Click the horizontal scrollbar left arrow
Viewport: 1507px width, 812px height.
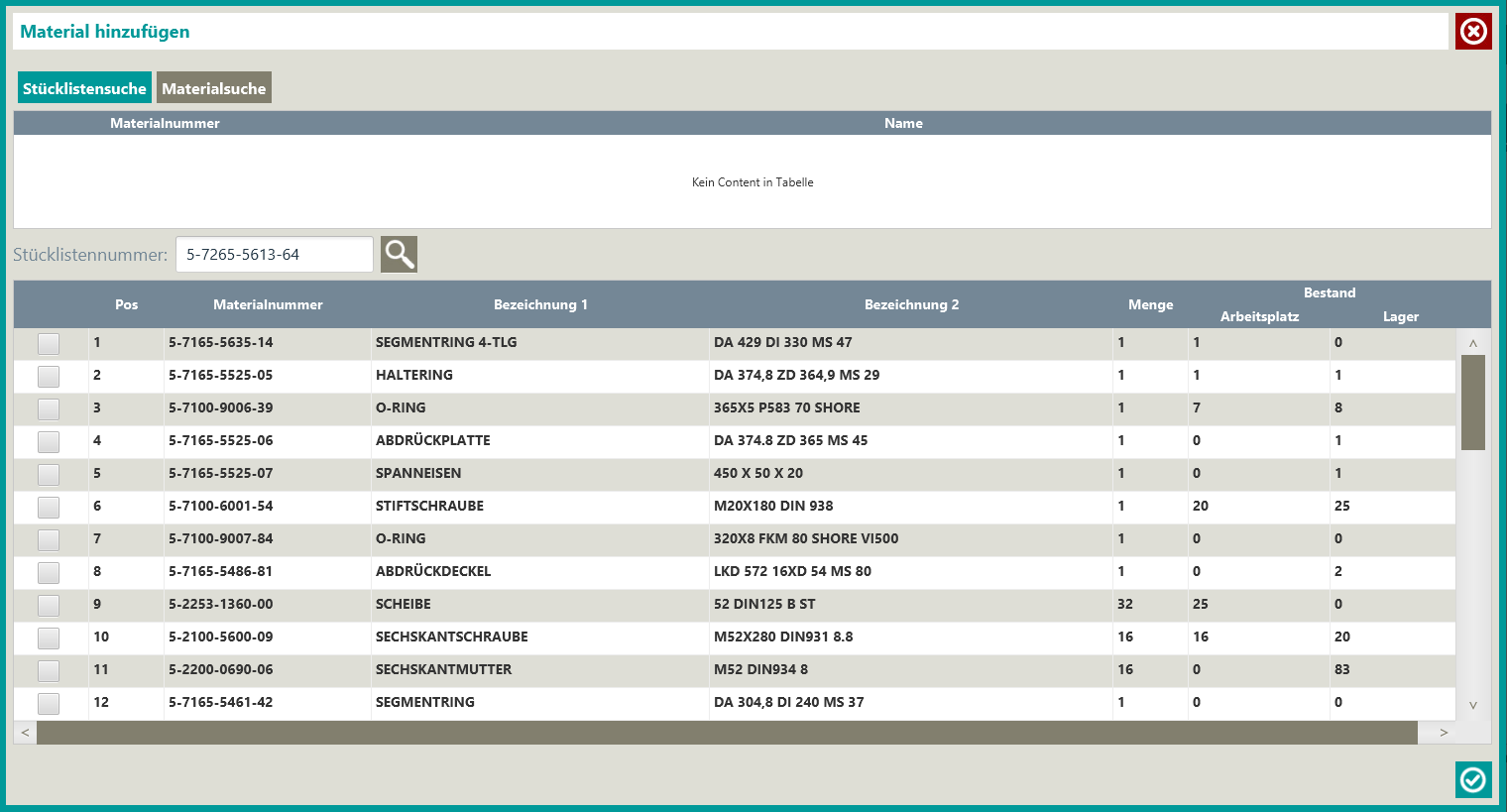click(x=25, y=733)
